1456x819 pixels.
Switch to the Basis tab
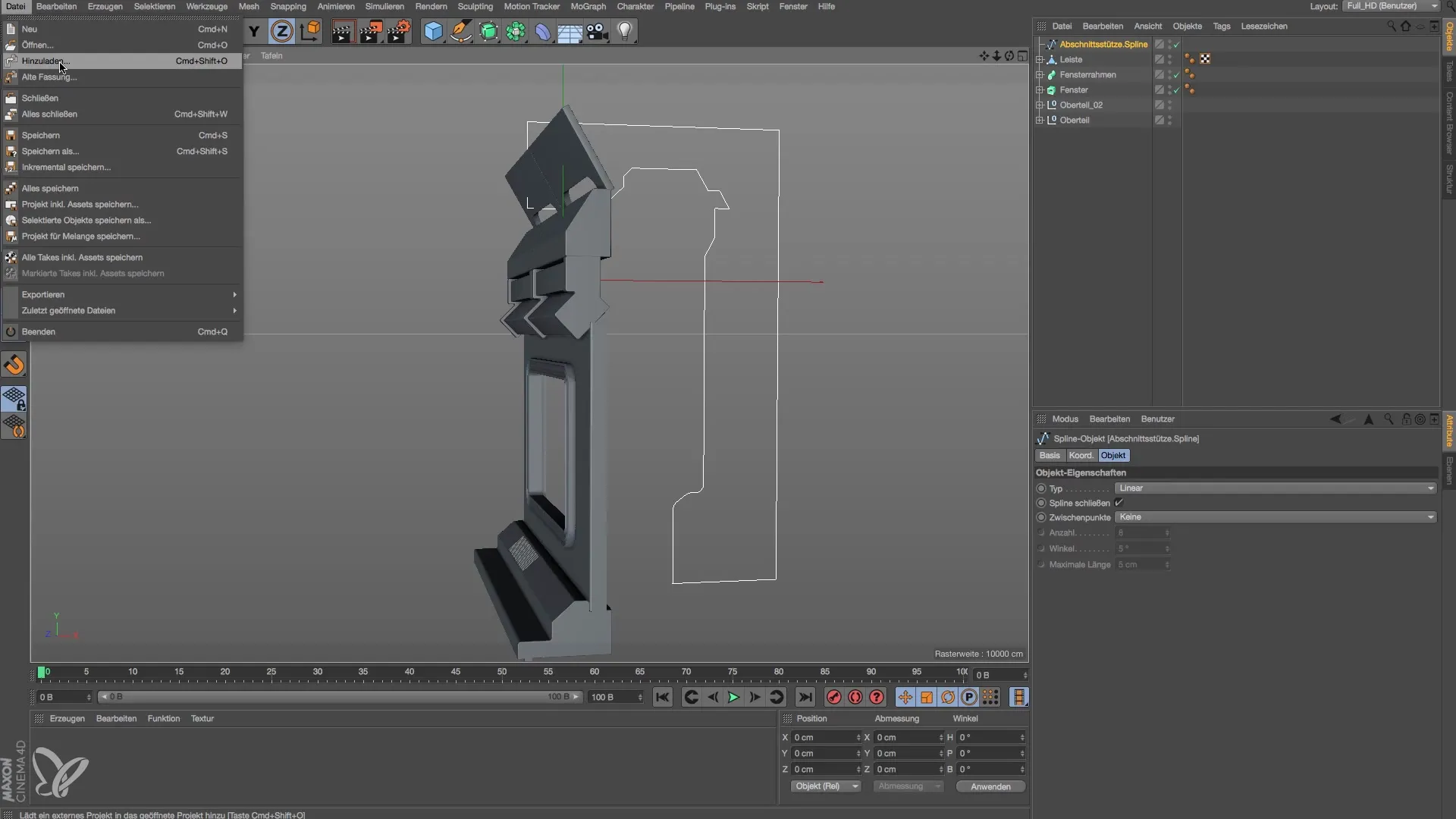pos(1050,455)
